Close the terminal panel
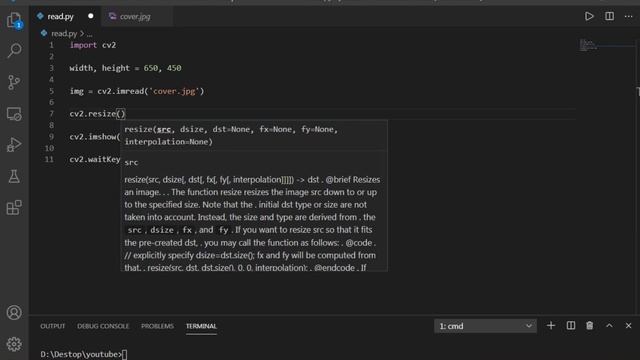 tap(629, 326)
